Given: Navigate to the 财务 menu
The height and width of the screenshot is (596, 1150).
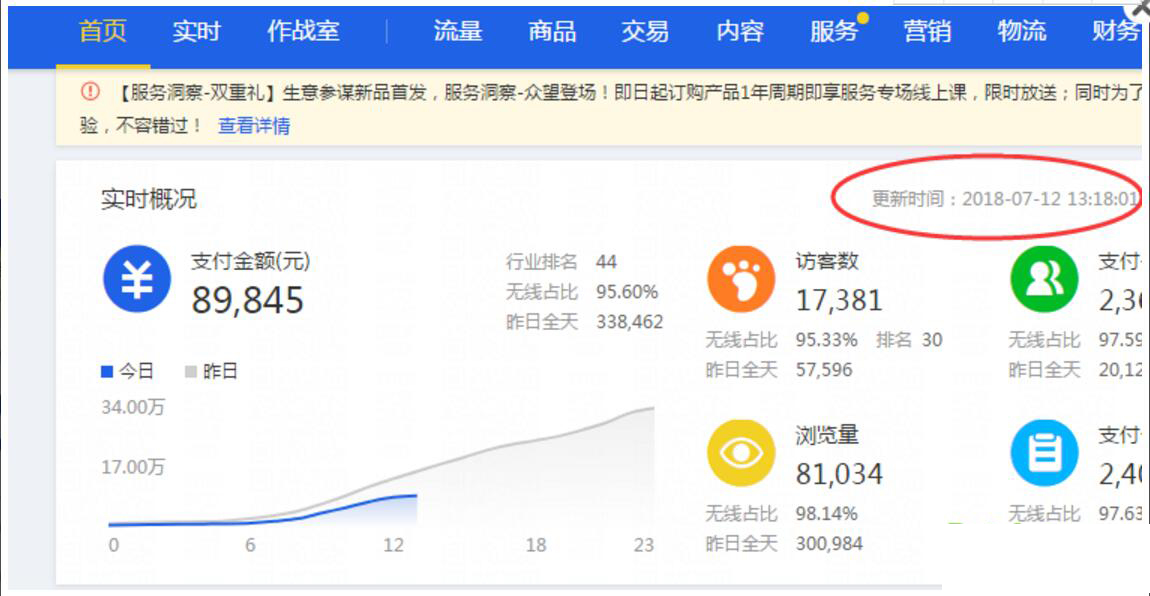Looking at the screenshot, I should pyautogui.click(x=1115, y=31).
